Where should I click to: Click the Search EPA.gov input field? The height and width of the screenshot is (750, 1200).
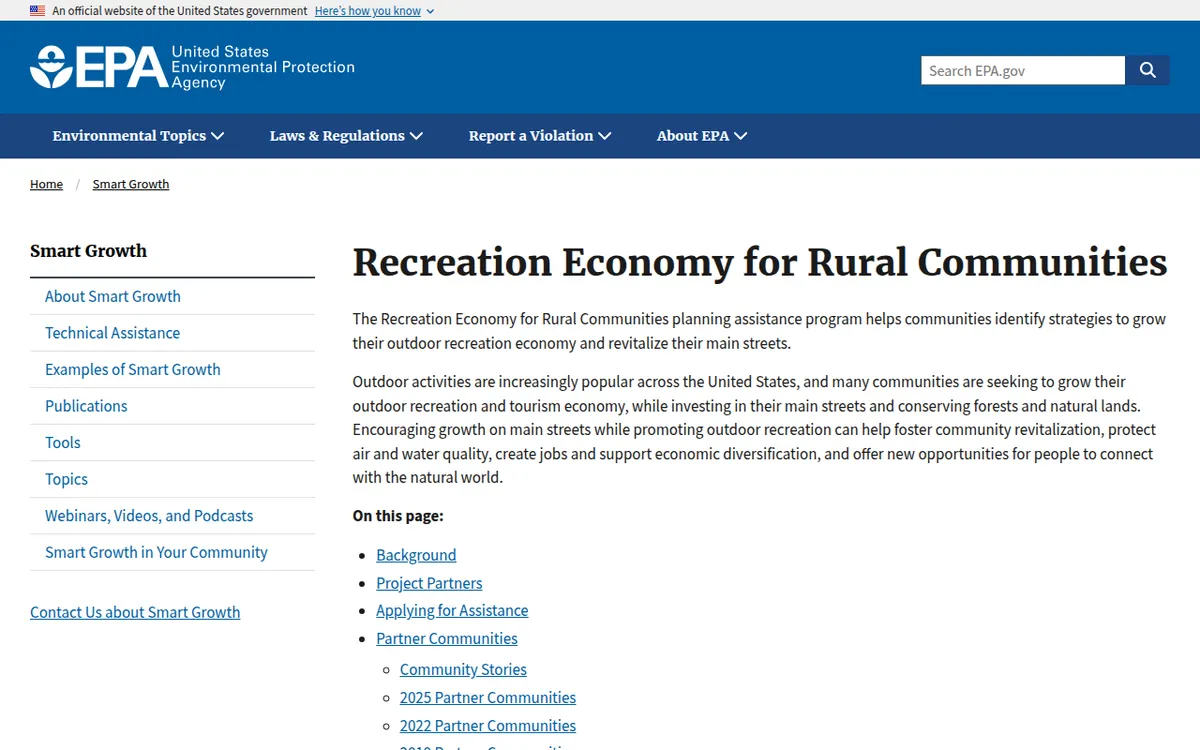1023,70
